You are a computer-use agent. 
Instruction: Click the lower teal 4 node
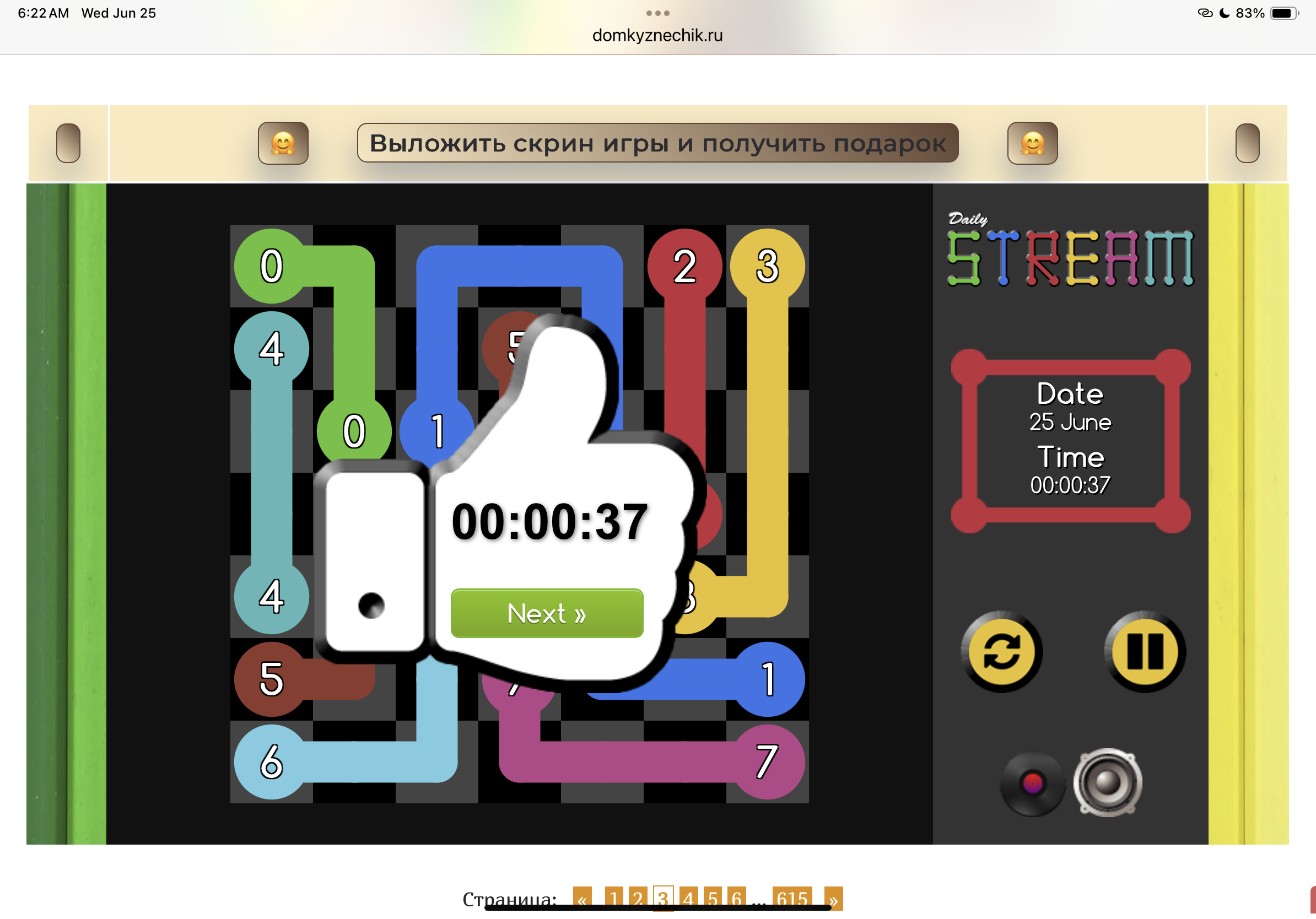pyautogui.click(x=272, y=597)
